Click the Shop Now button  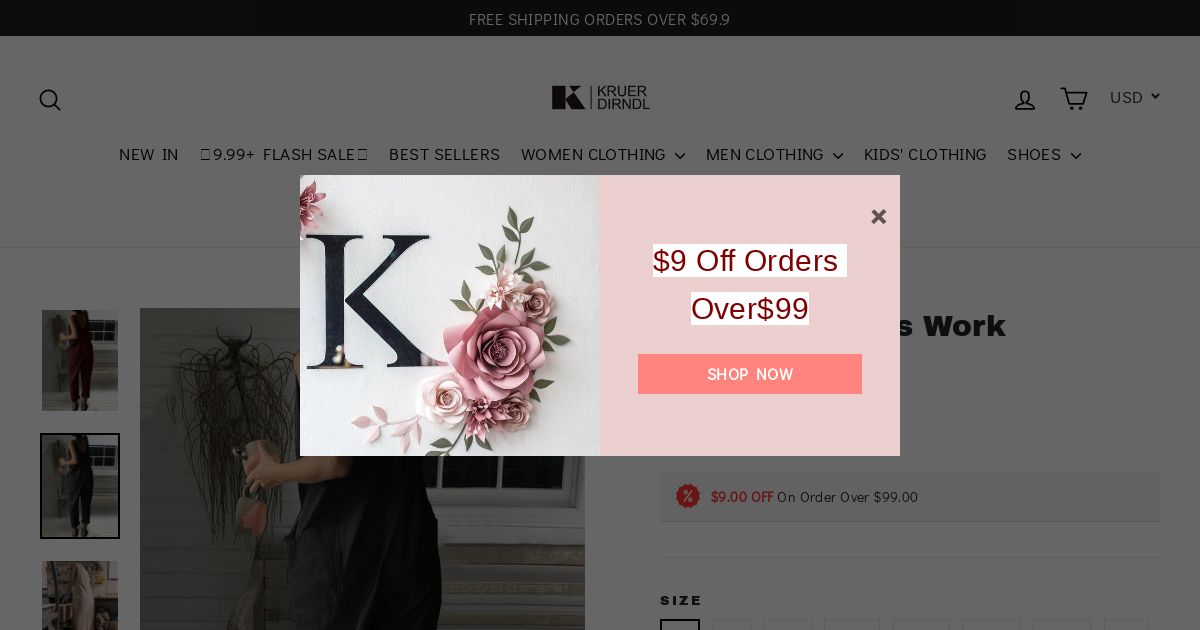click(750, 374)
